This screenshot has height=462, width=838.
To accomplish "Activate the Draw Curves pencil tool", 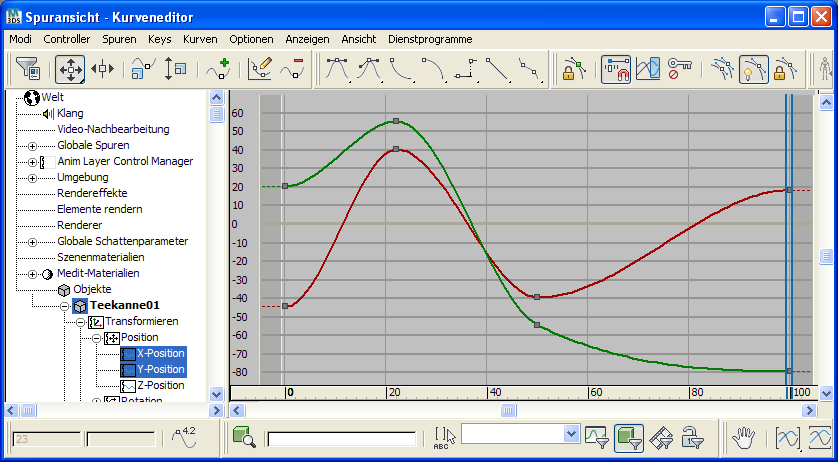I will tap(260, 69).
